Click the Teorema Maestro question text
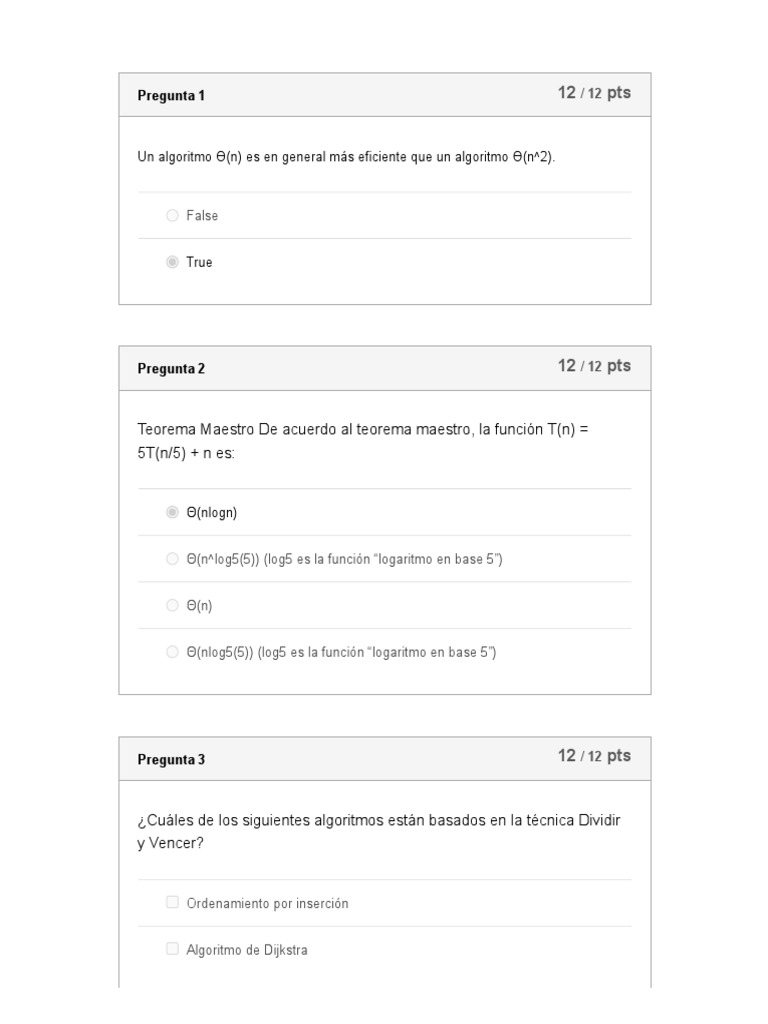The width and height of the screenshot is (768, 1024). (364, 440)
